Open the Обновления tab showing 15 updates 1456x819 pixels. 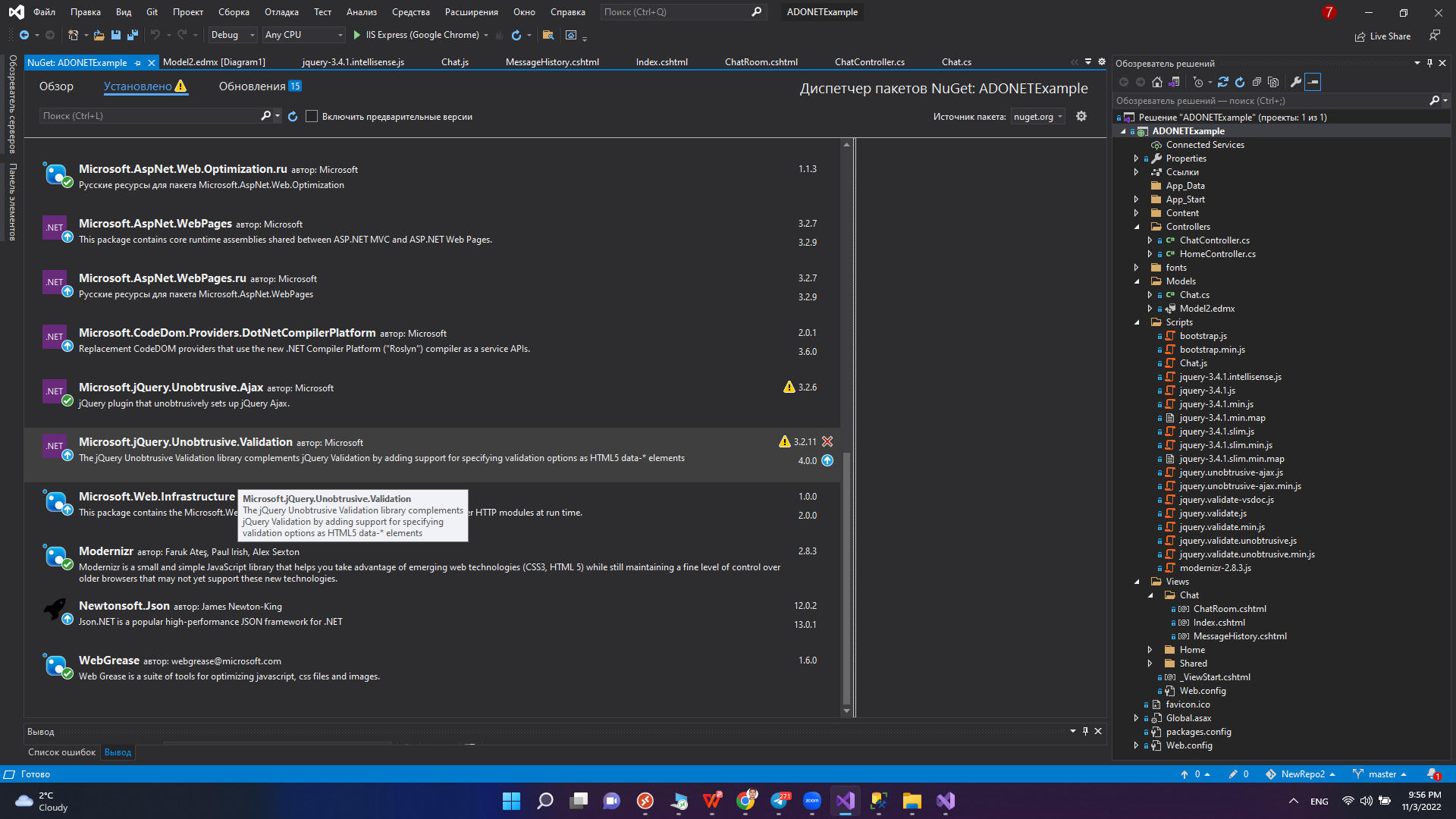click(x=251, y=86)
